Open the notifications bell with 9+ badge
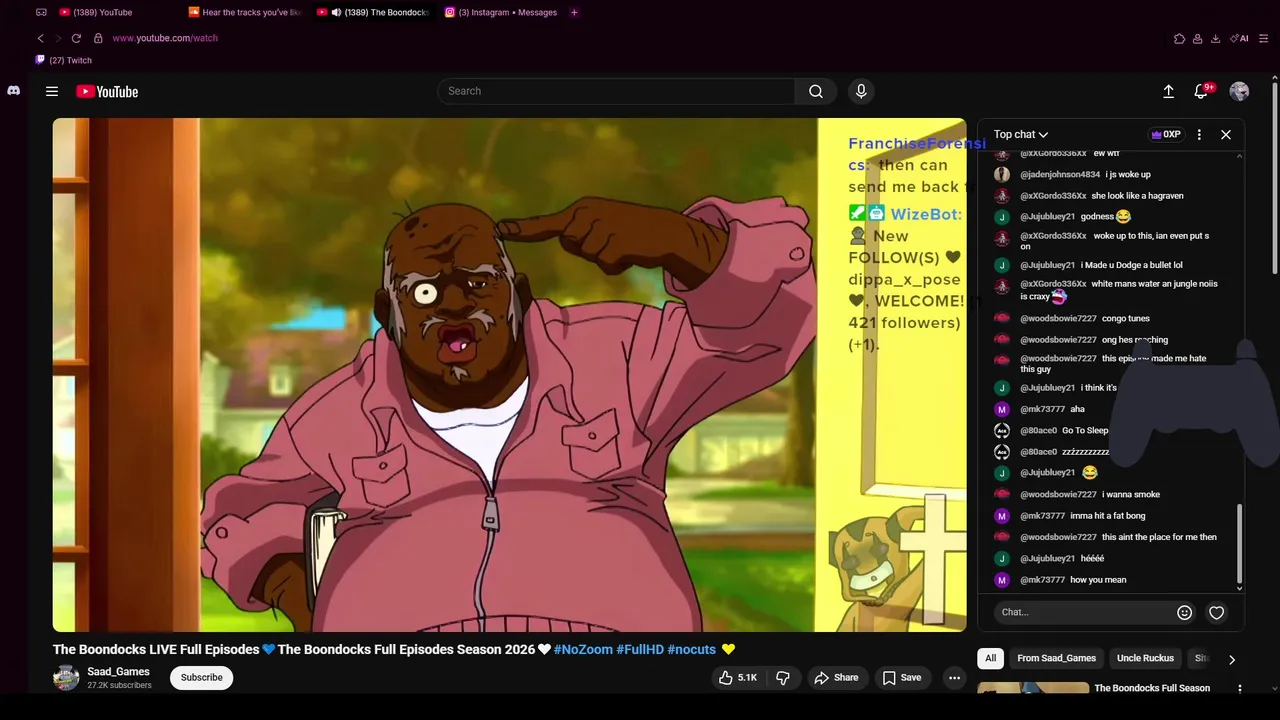This screenshot has width=1280, height=720. tap(1202, 91)
